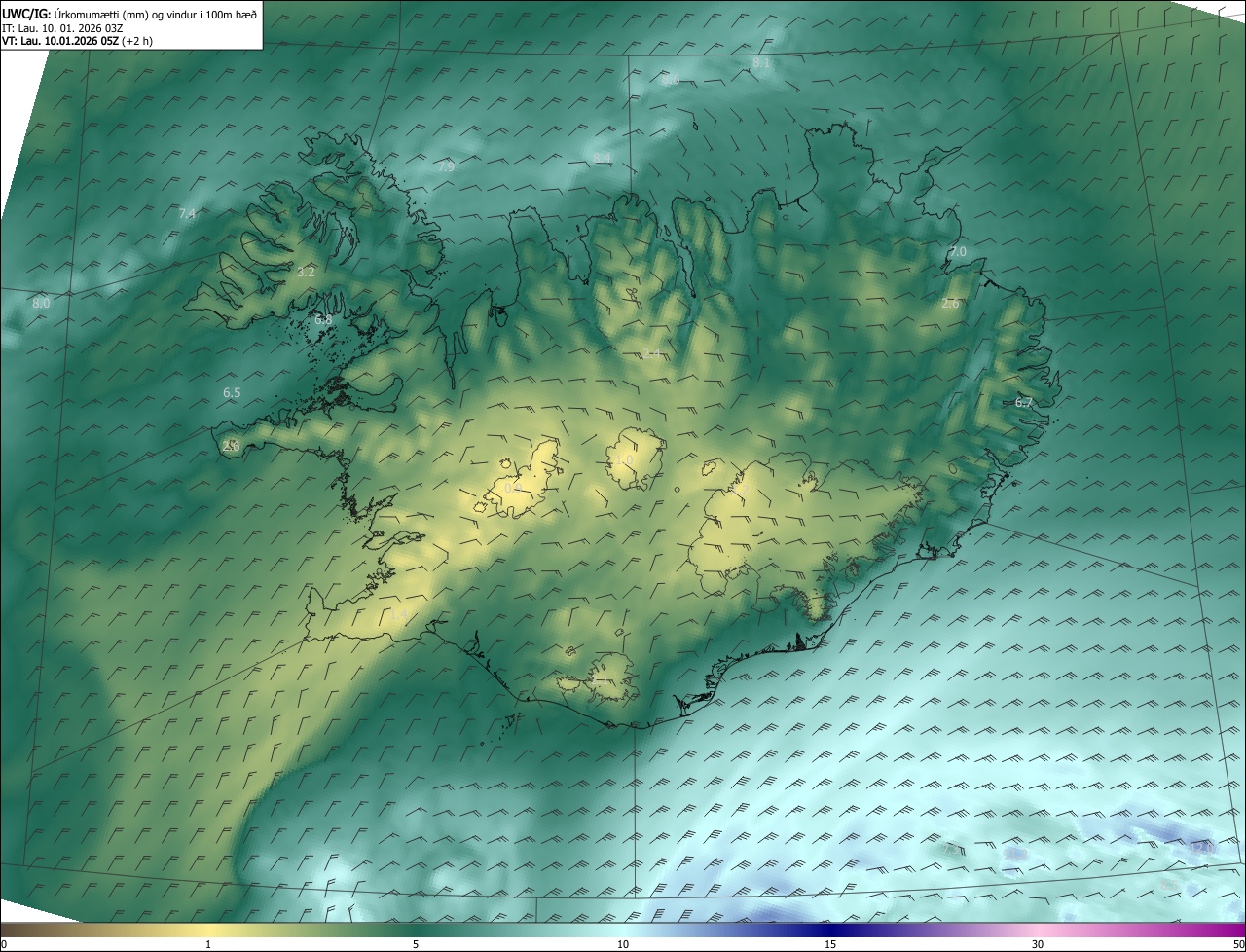Click the 6.7 value in the Eastfjords
The width and height of the screenshot is (1246, 952).
point(1023,402)
